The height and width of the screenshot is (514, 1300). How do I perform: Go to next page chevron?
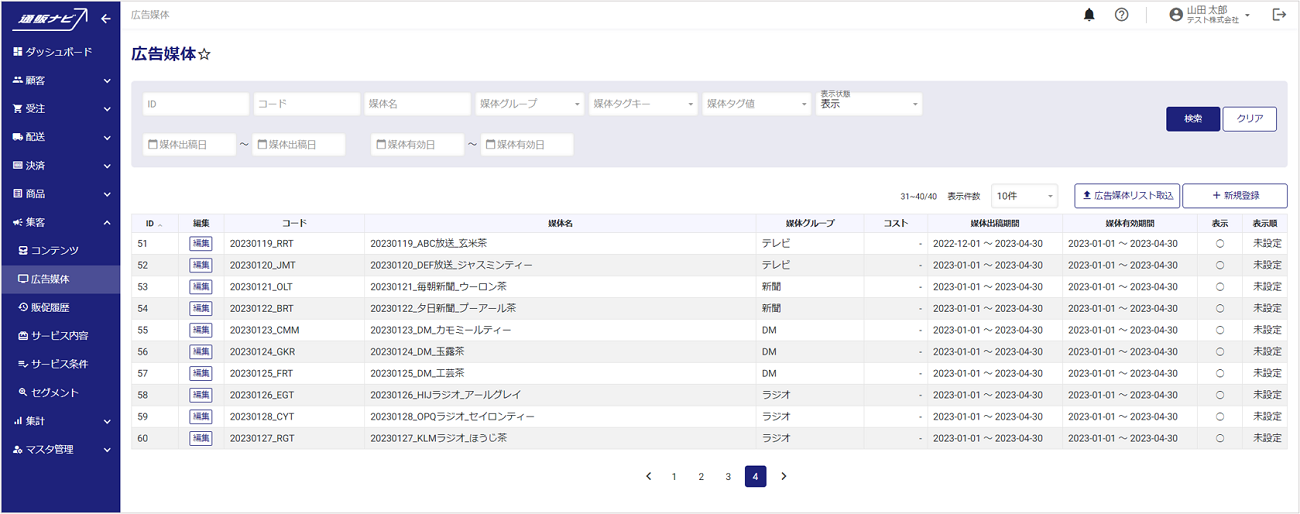pyautogui.click(x=783, y=477)
